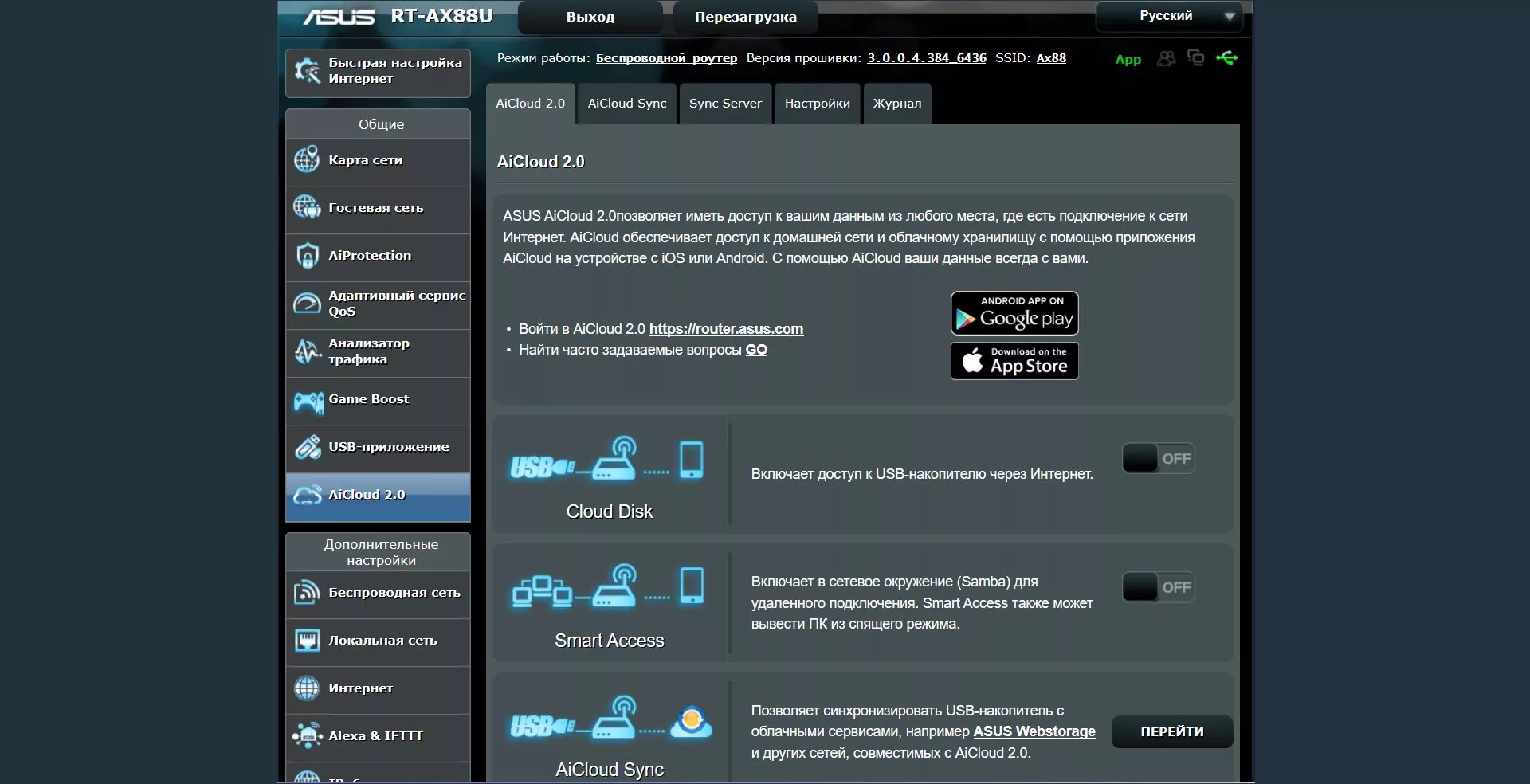Click the Game Boost gamepad icon
Screen dimensions: 1530x784
(308, 401)
